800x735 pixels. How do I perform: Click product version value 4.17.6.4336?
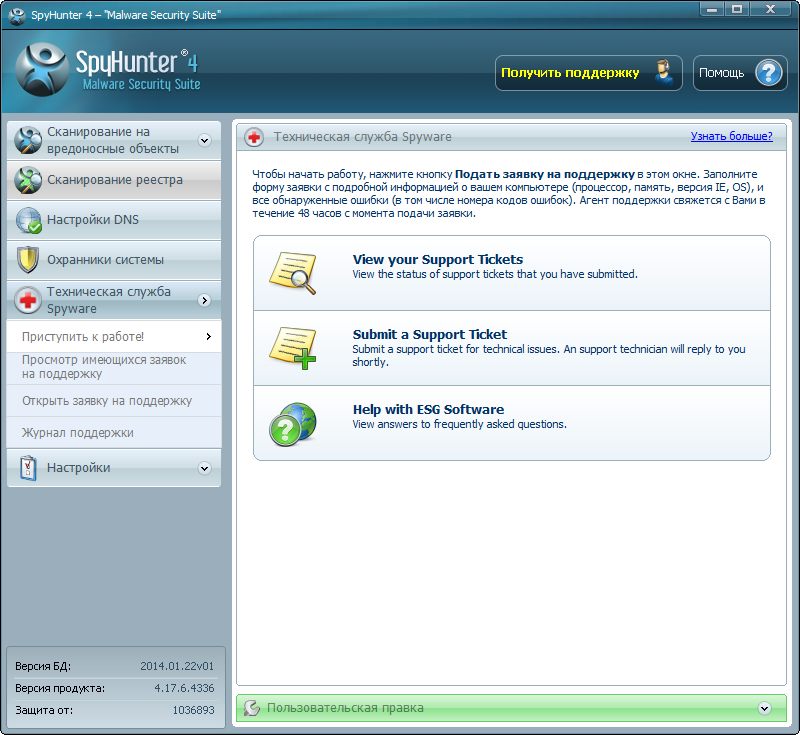[184, 688]
